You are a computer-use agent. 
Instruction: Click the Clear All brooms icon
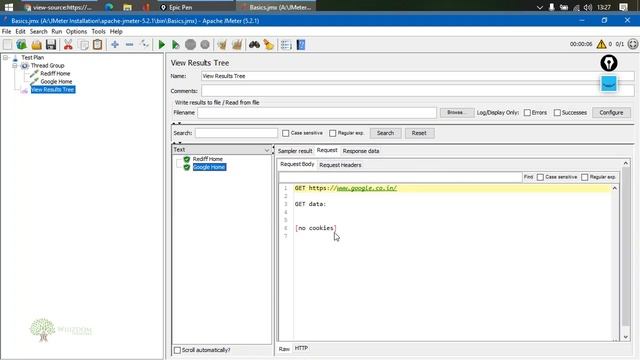point(237,44)
